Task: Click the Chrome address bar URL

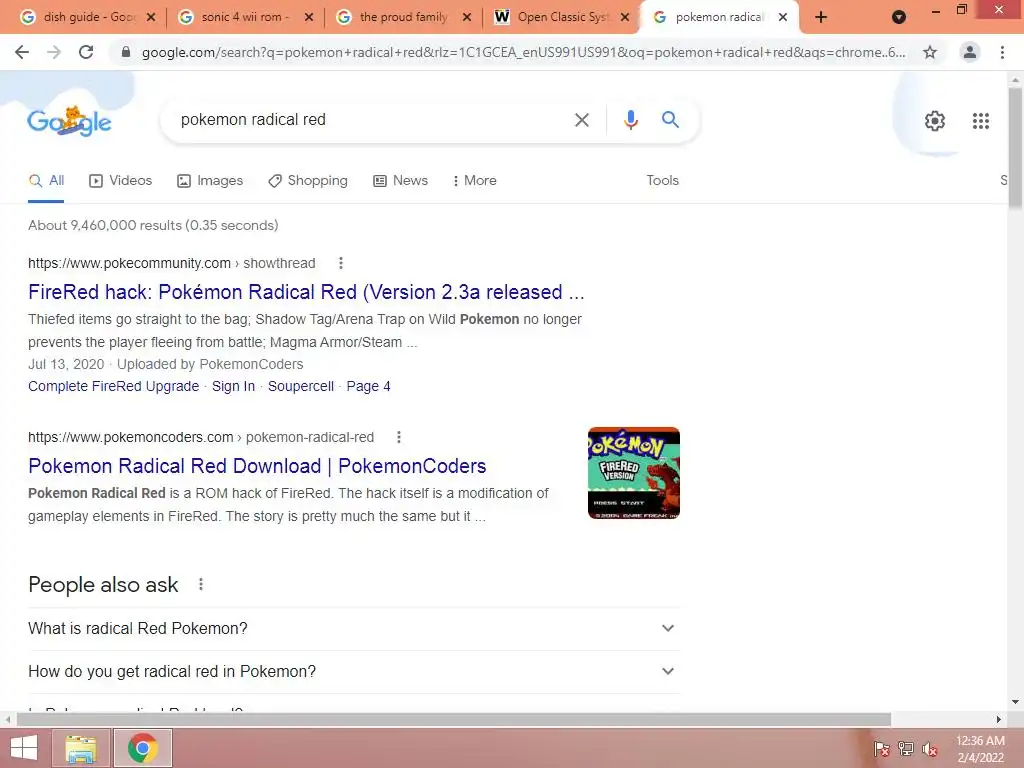Action: click(x=523, y=52)
